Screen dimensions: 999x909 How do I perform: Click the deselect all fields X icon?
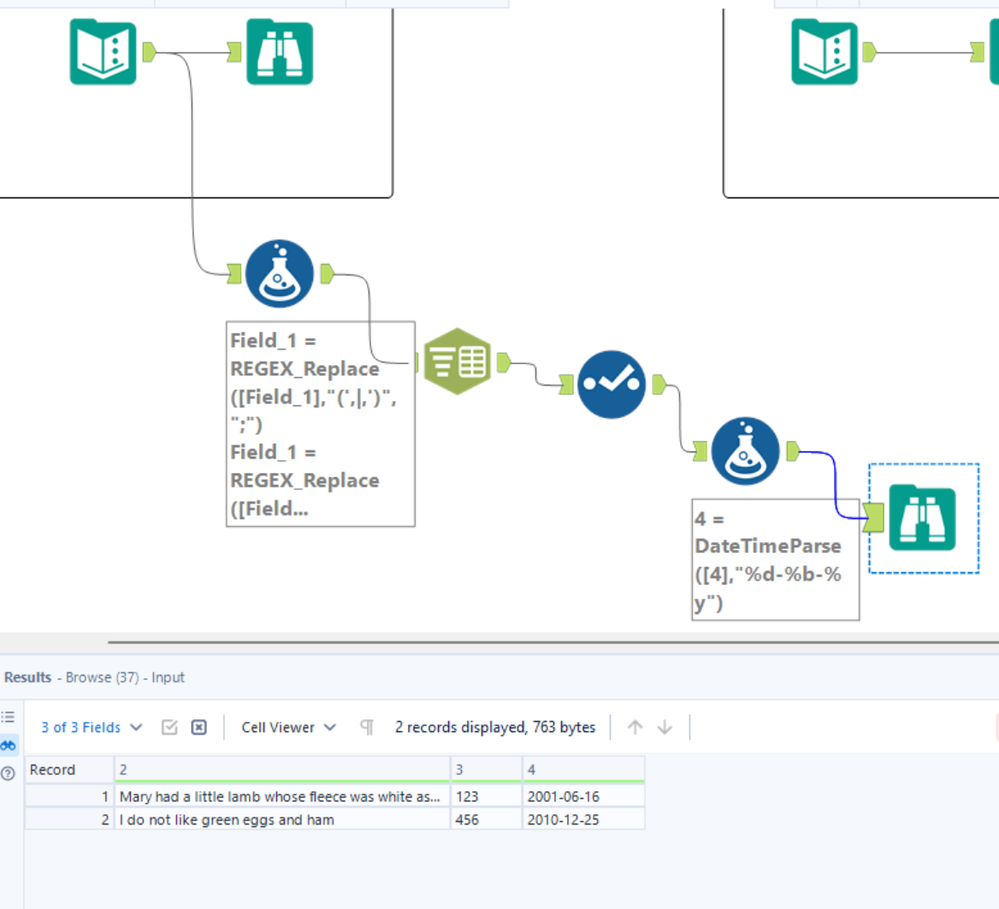[199, 727]
